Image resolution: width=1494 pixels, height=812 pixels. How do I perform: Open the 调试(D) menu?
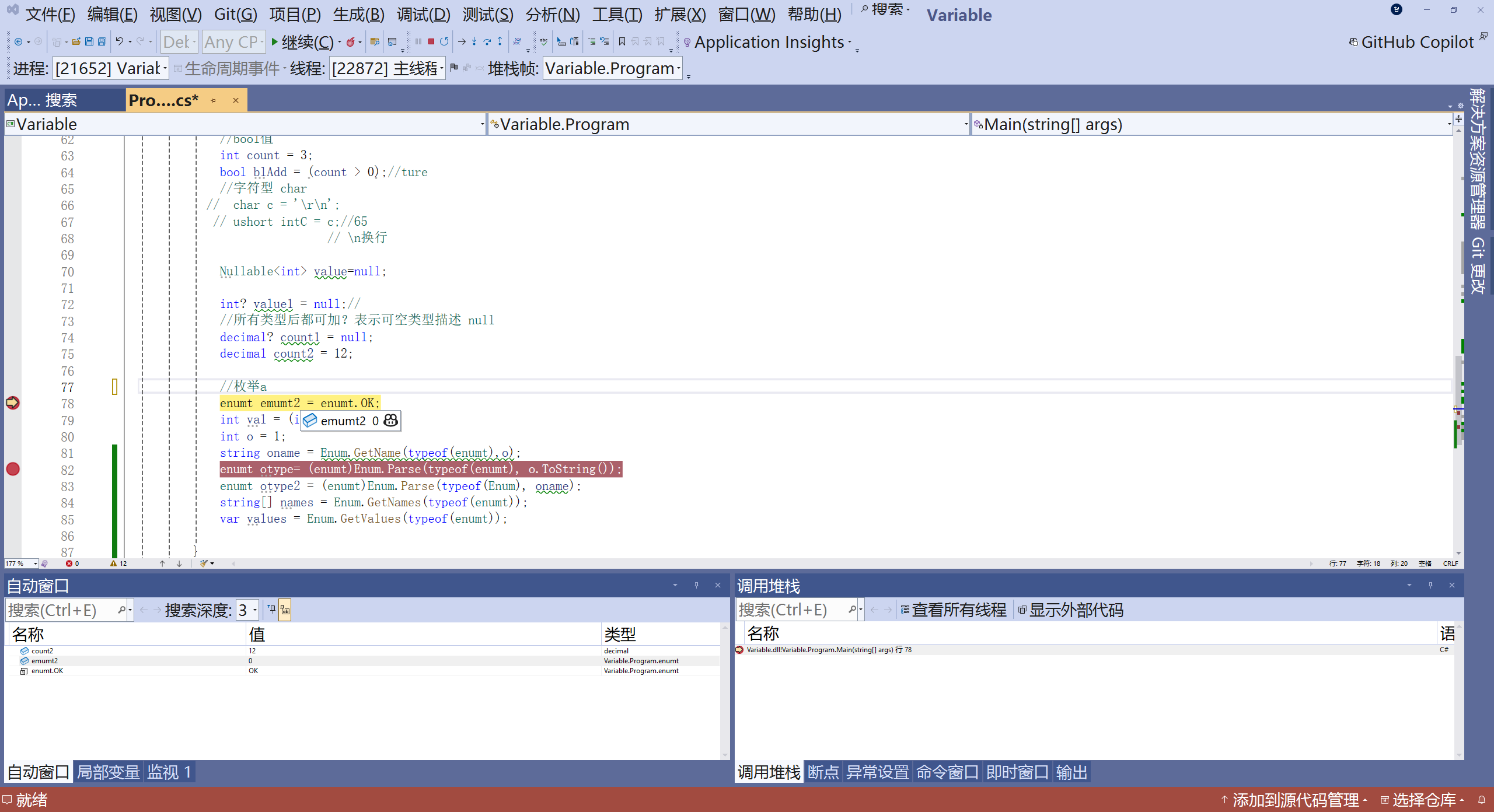pos(423,14)
